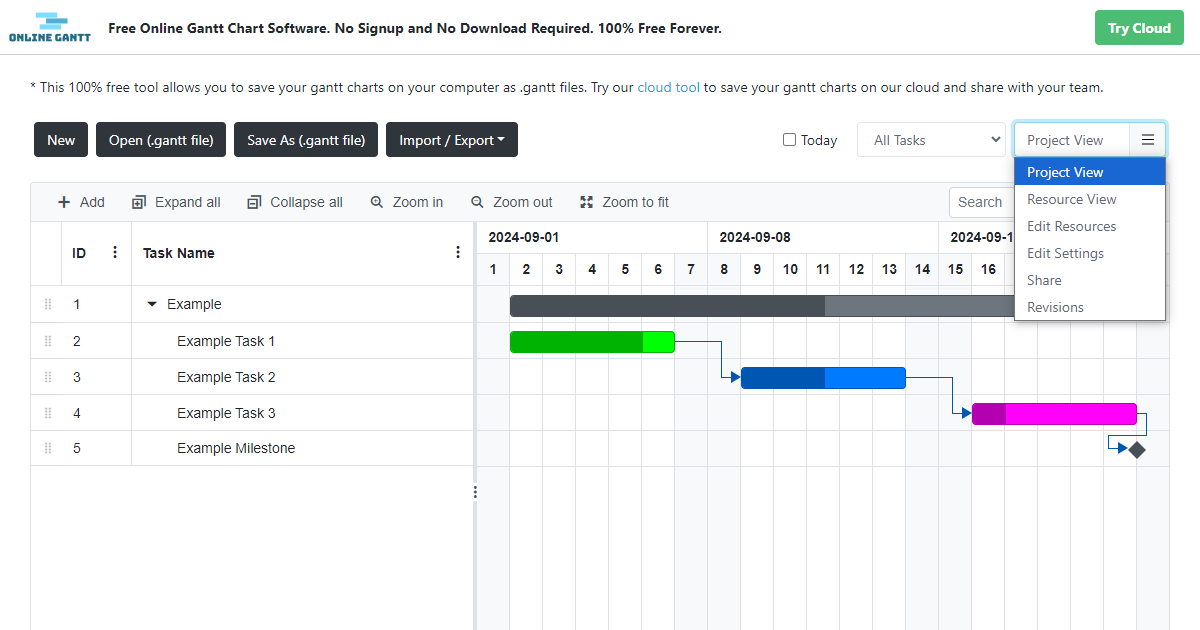The height and width of the screenshot is (630, 1200).
Task: Select Project View in the menu
Action: pyautogui.click(x=1090, y=172)
